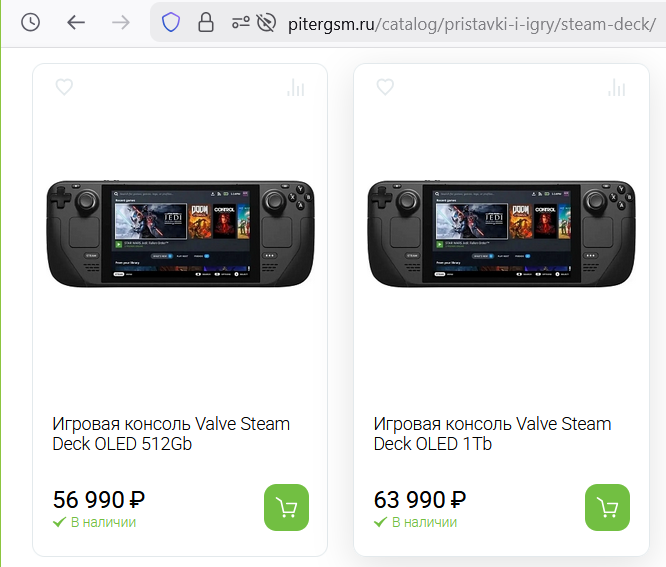The width and height of the screenshot is (666, 567).
Task: Add Steam Deck 512Gb to comparison
Action: pyautogui.click(x=295, y=88)
